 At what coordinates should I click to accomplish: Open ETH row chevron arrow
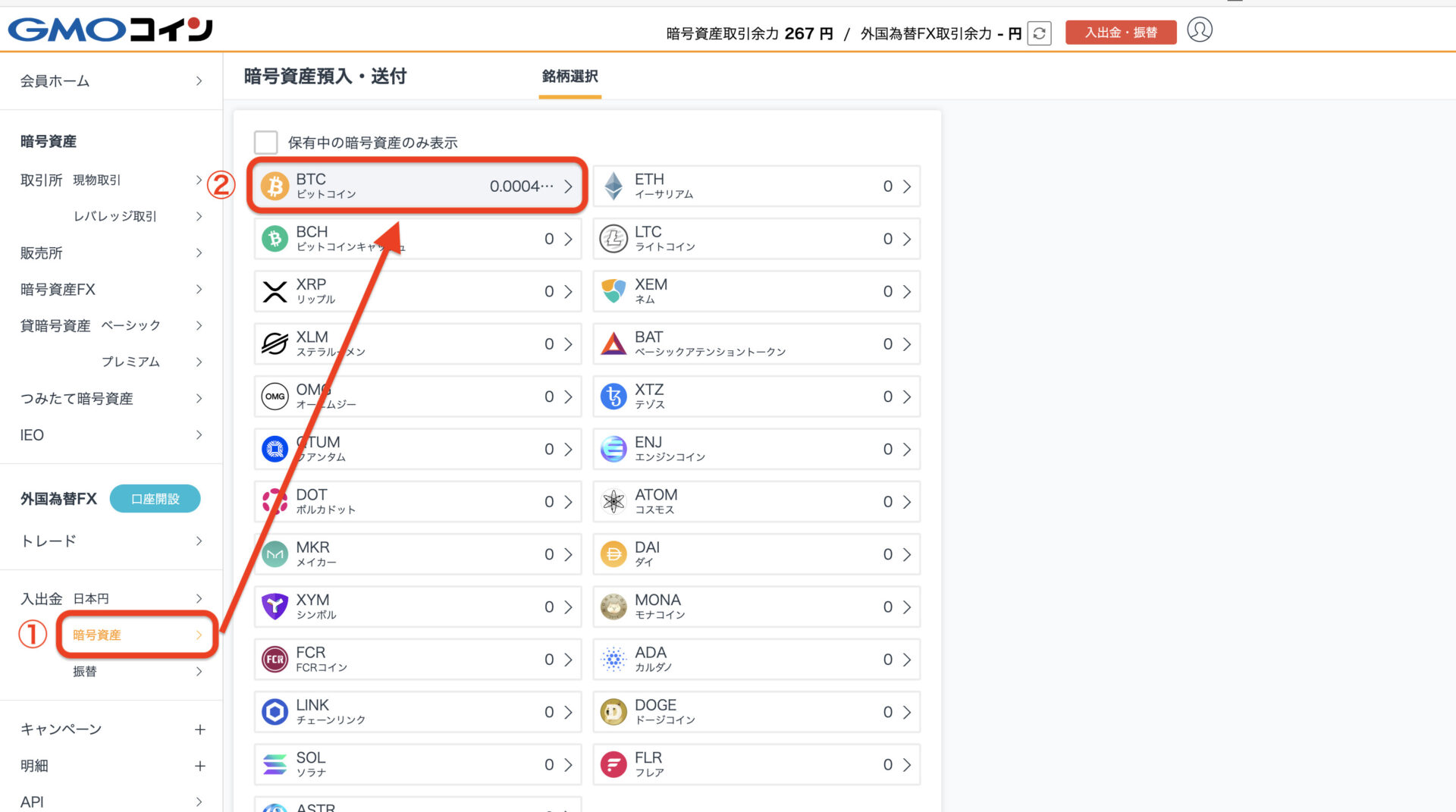click(x=907, y=186)
